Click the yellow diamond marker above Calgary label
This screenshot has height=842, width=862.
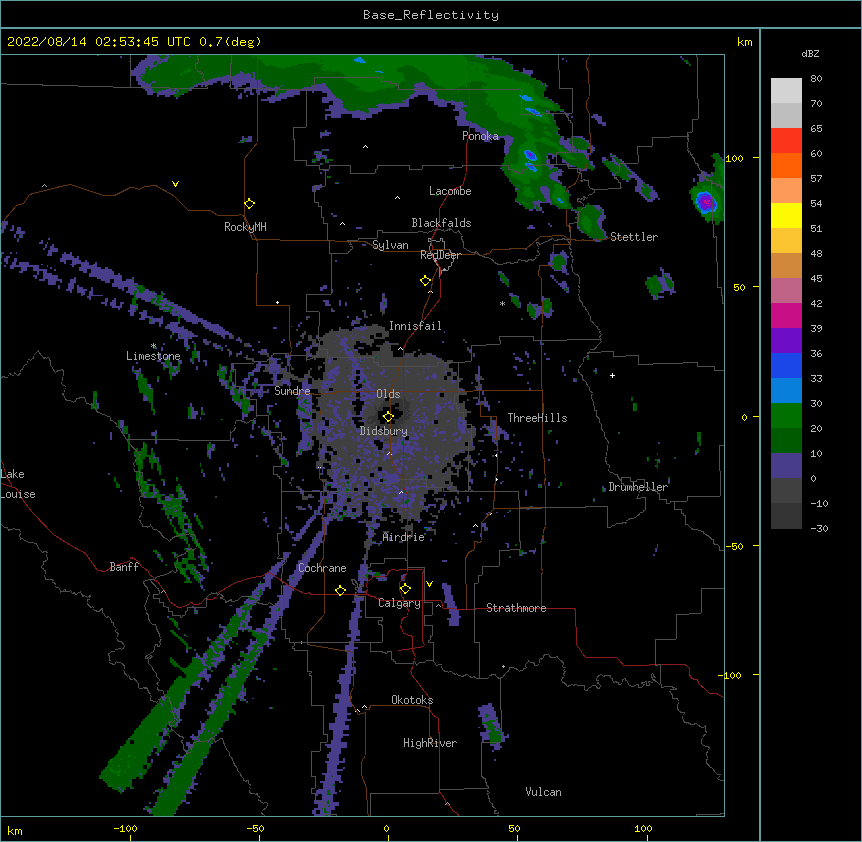[406, 589]
